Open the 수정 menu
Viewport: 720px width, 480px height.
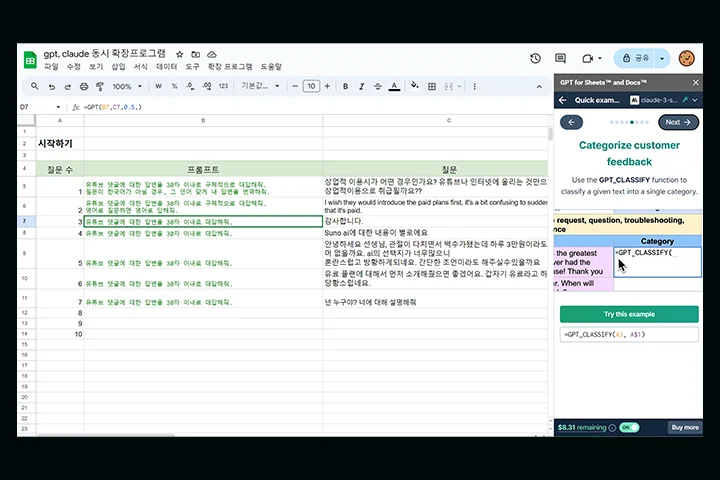(73, 67)
